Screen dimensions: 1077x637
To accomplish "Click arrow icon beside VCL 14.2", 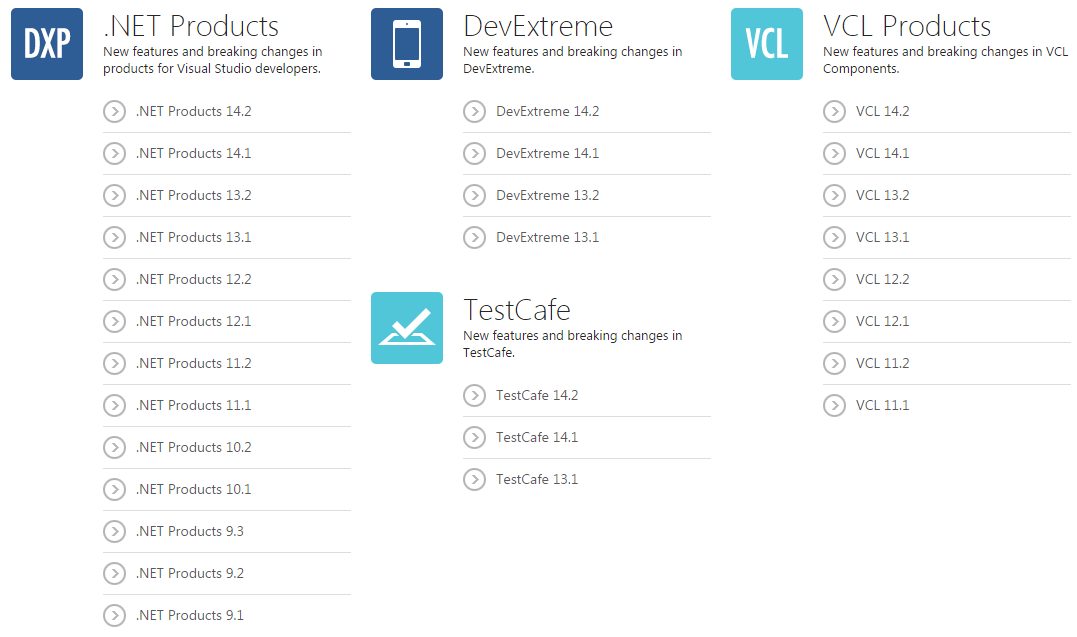I will point(834,111).
